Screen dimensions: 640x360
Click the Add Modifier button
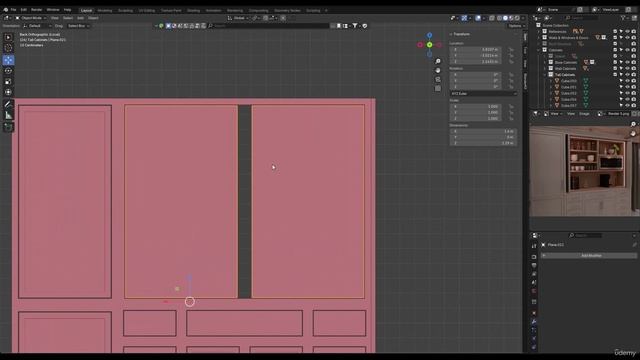589,256
